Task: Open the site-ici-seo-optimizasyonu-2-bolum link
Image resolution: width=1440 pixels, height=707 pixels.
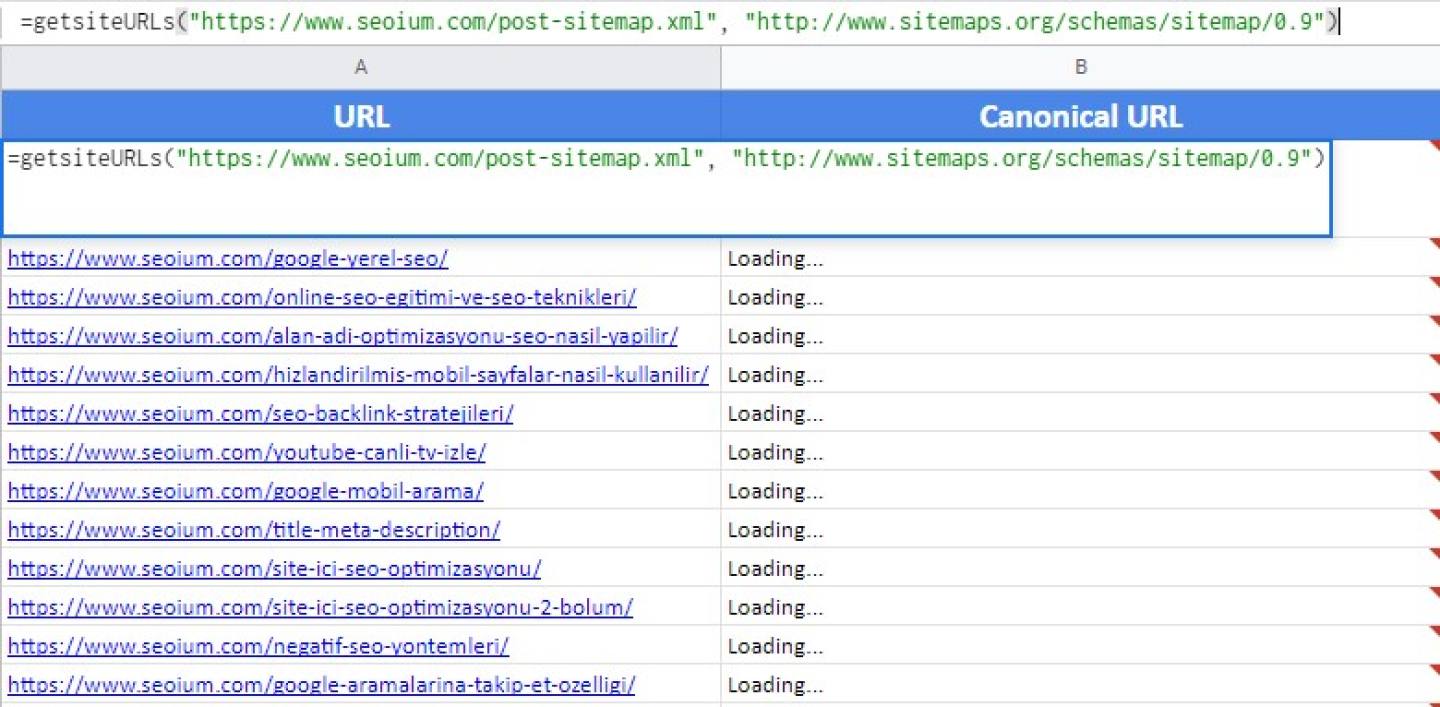Action: 320,607
